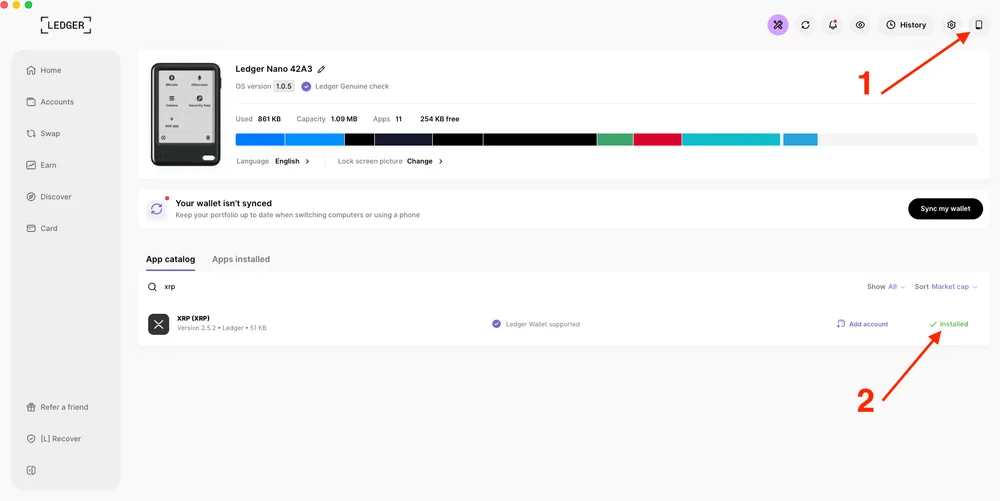
Task: Click the XRP app icon
Action: (159, 324)
